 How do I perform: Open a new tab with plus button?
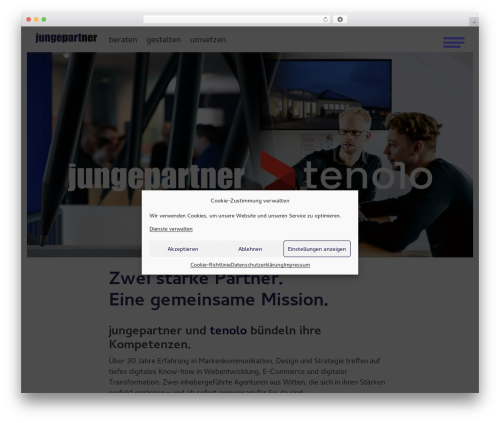coord(474,22)
